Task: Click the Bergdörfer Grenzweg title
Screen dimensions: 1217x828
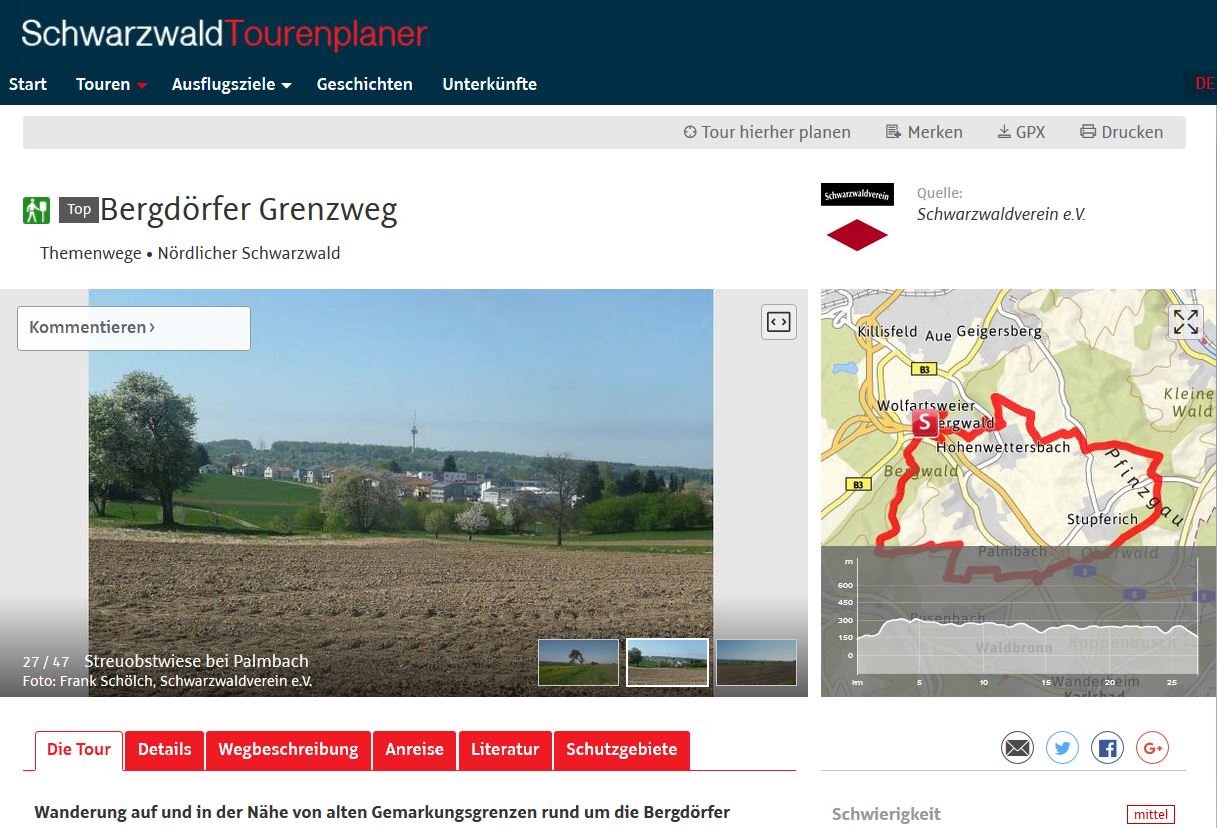Action: (x=249, y=210)
